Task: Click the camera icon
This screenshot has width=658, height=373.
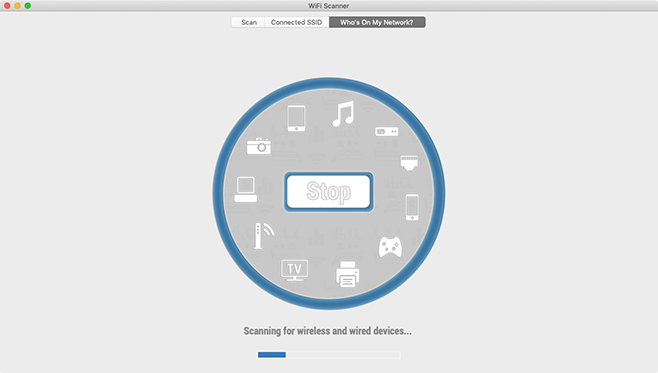Action: coord(258,146)
